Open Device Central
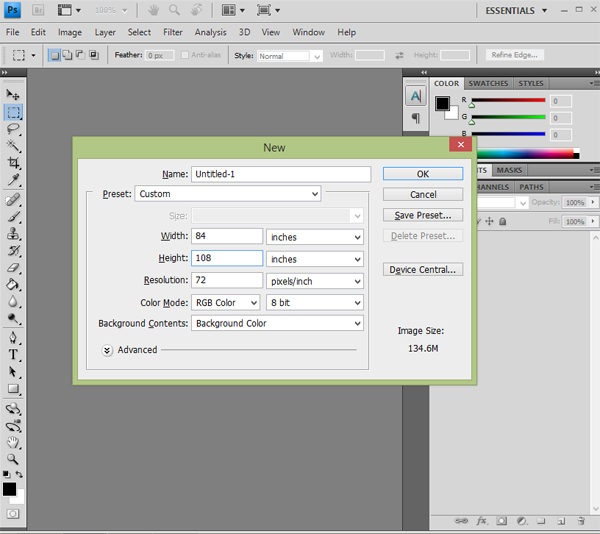 pos(423,270)
